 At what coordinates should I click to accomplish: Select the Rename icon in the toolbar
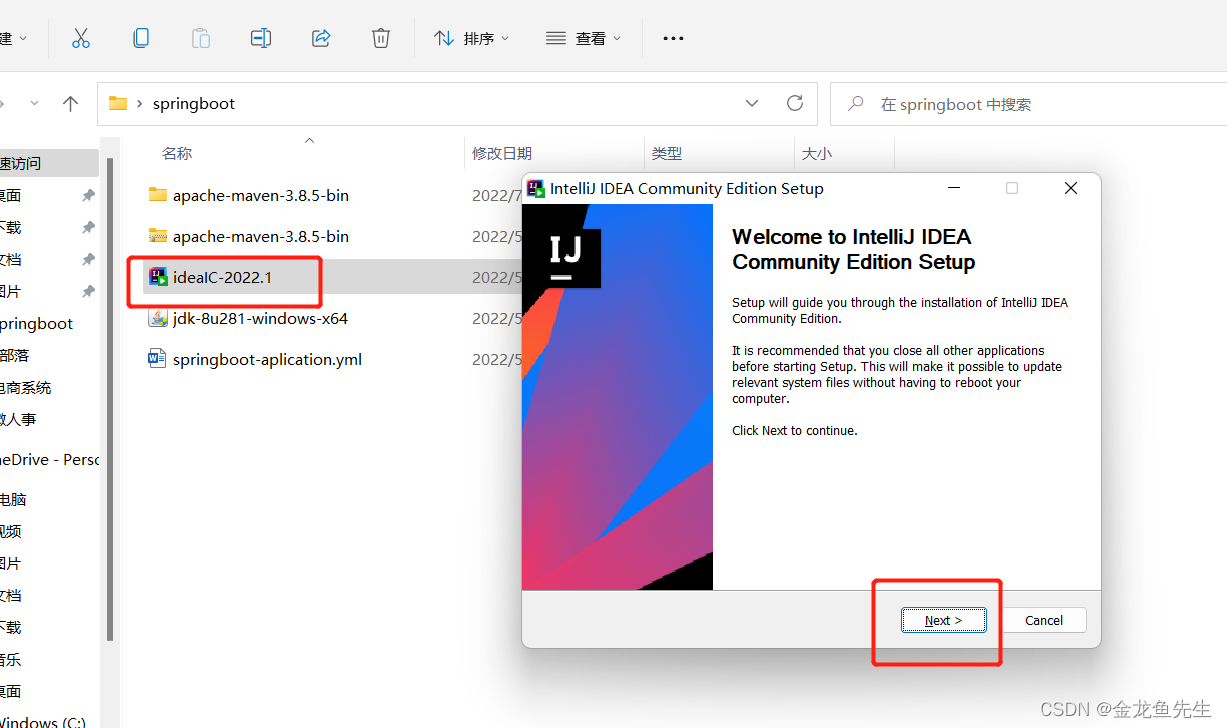[x=260, y=37]
